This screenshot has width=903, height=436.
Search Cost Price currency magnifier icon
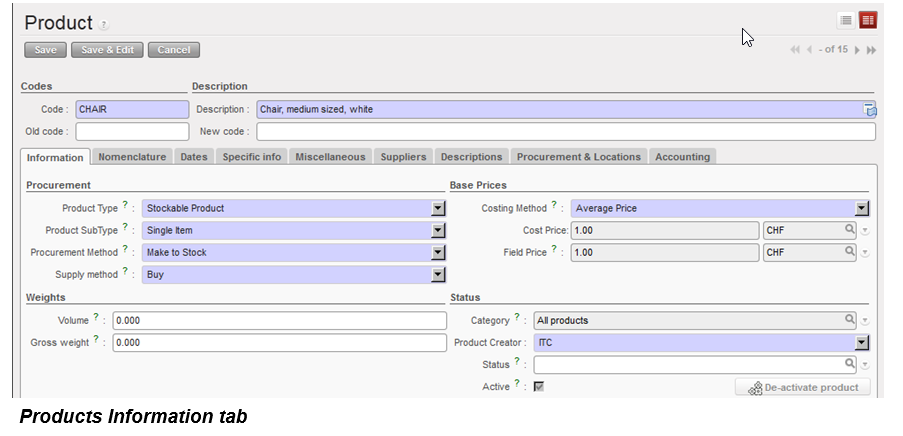pos(850,230)
